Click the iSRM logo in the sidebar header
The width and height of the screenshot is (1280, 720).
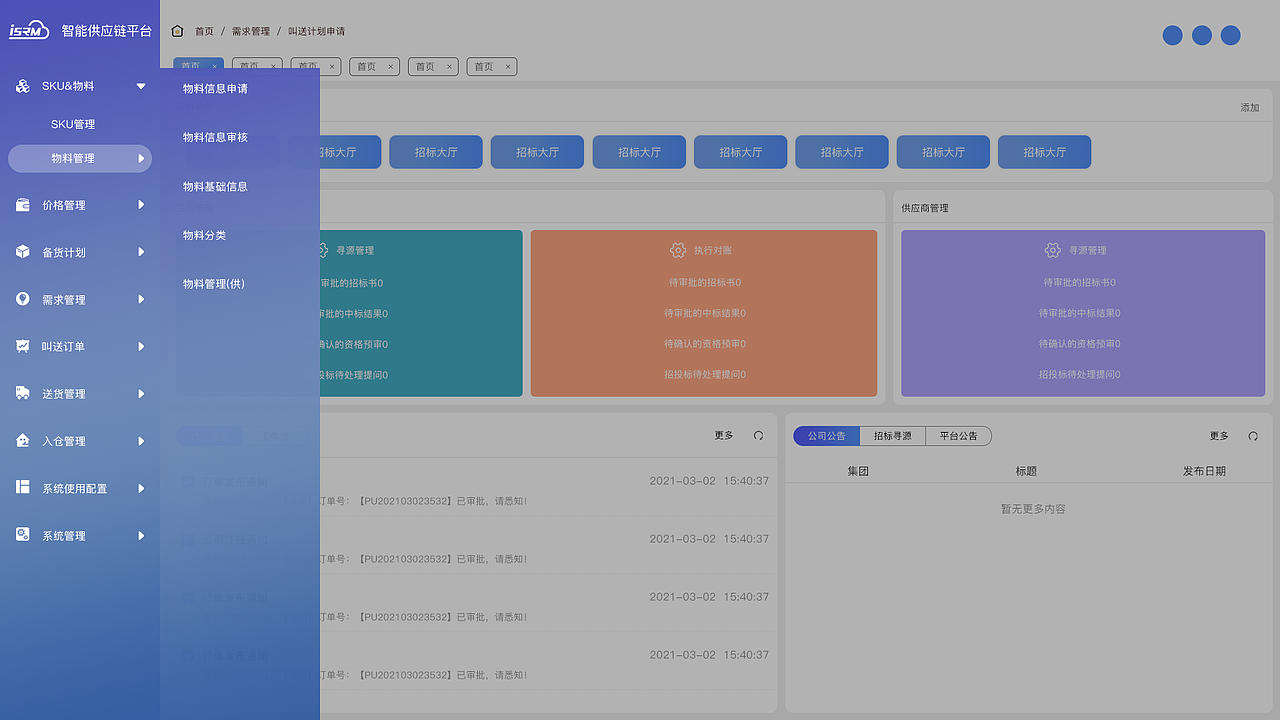click(x=28, y=30)
